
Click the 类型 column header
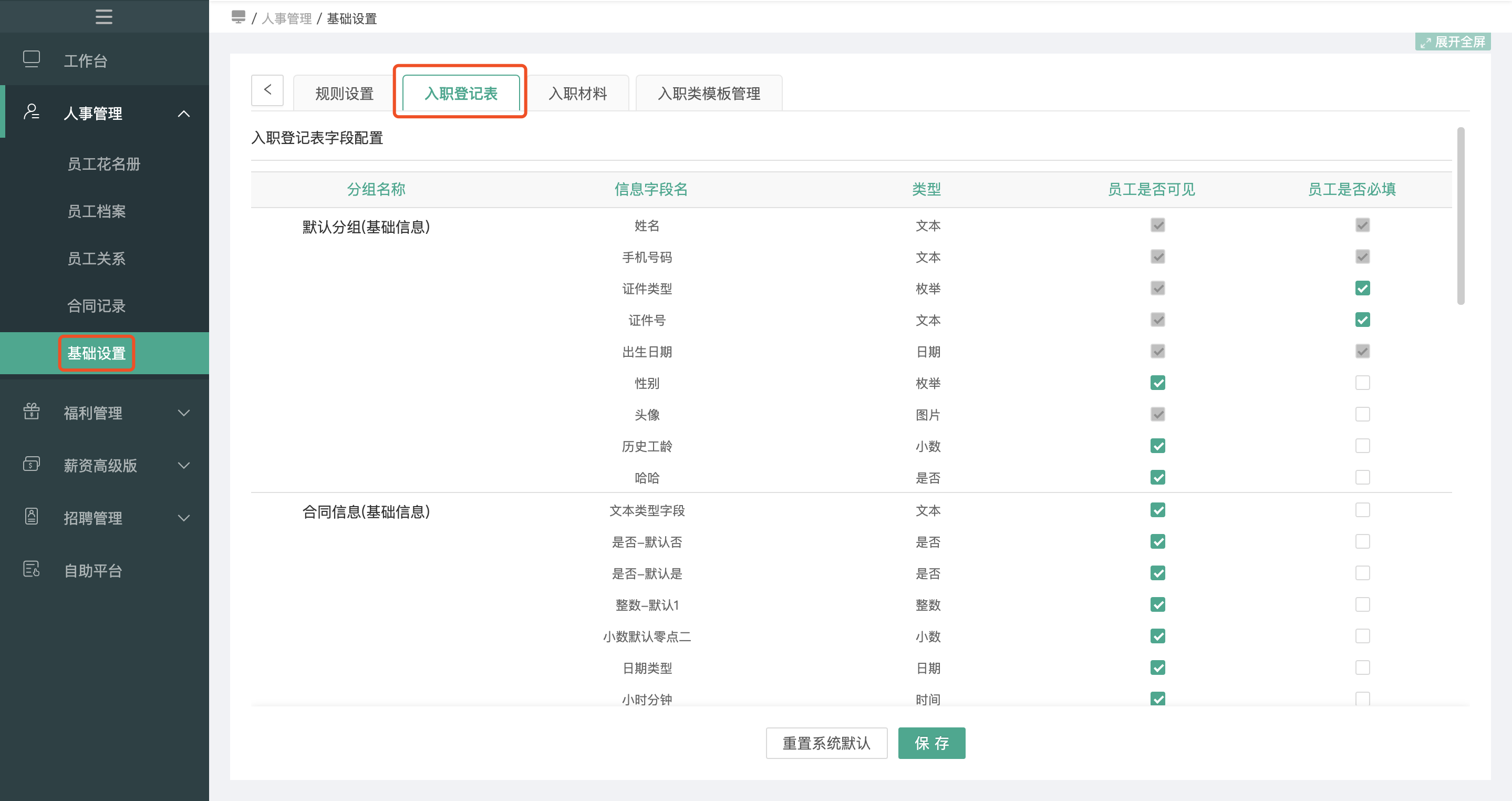tap(927, 190)
